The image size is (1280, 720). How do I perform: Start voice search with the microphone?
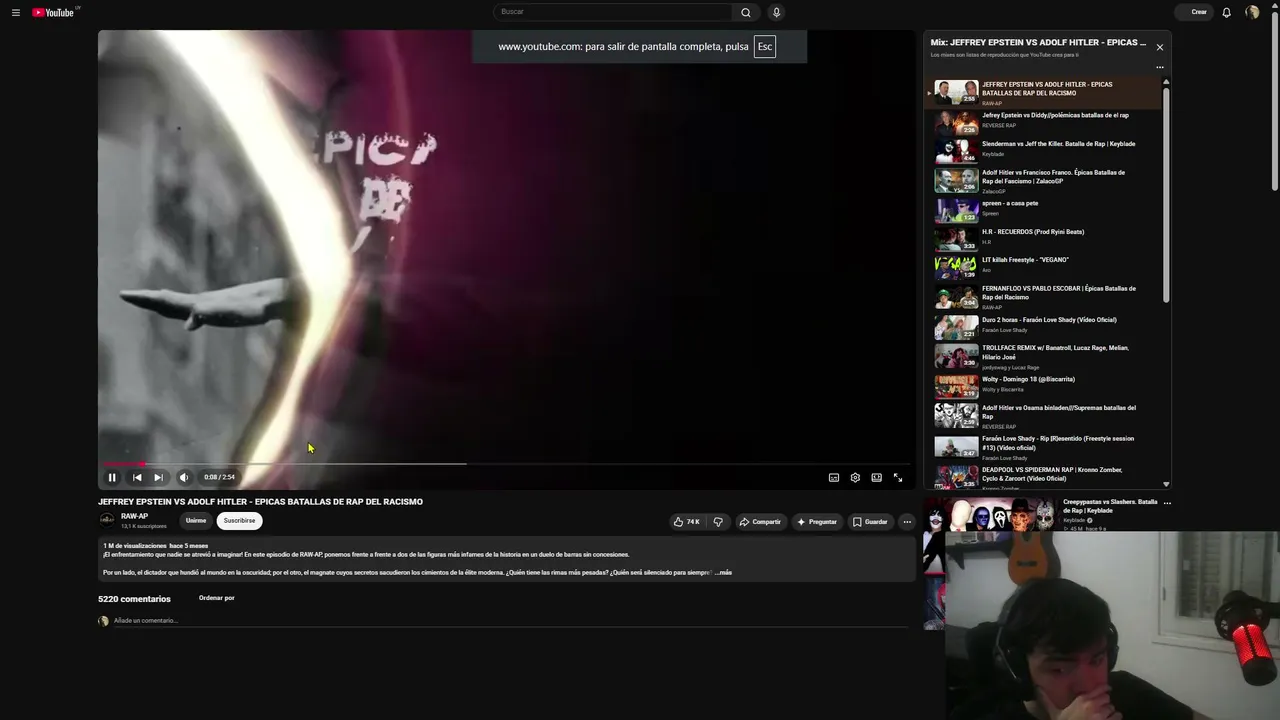coord(776,12)
